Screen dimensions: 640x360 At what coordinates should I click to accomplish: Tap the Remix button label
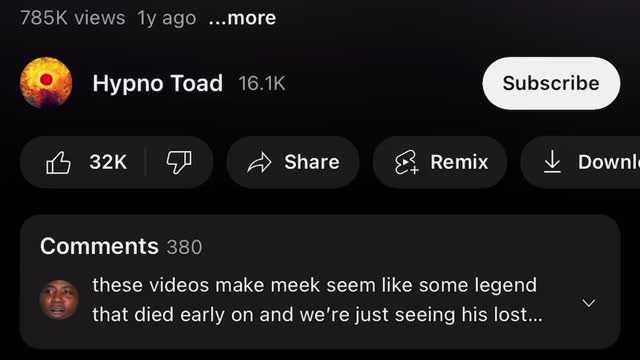[x=459, y=162]
